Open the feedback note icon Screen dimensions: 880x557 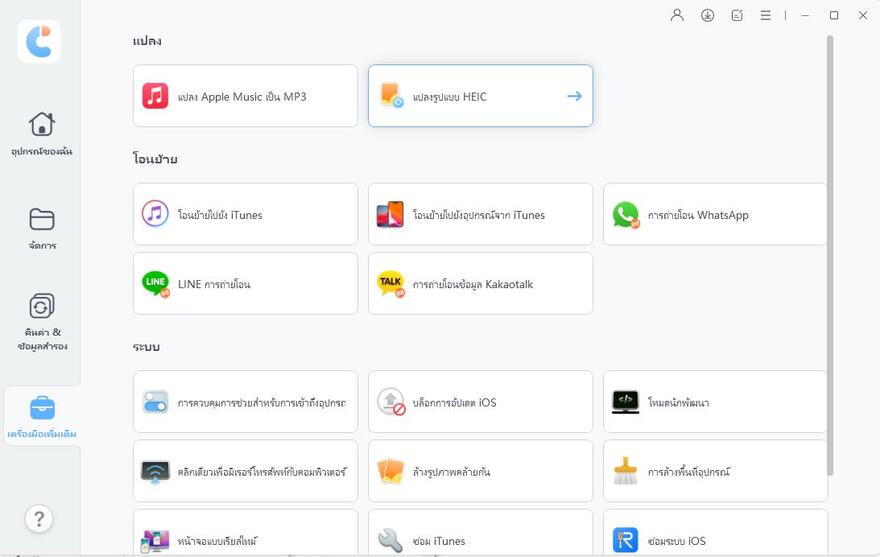pyautogui.click(x=737, y=15)
